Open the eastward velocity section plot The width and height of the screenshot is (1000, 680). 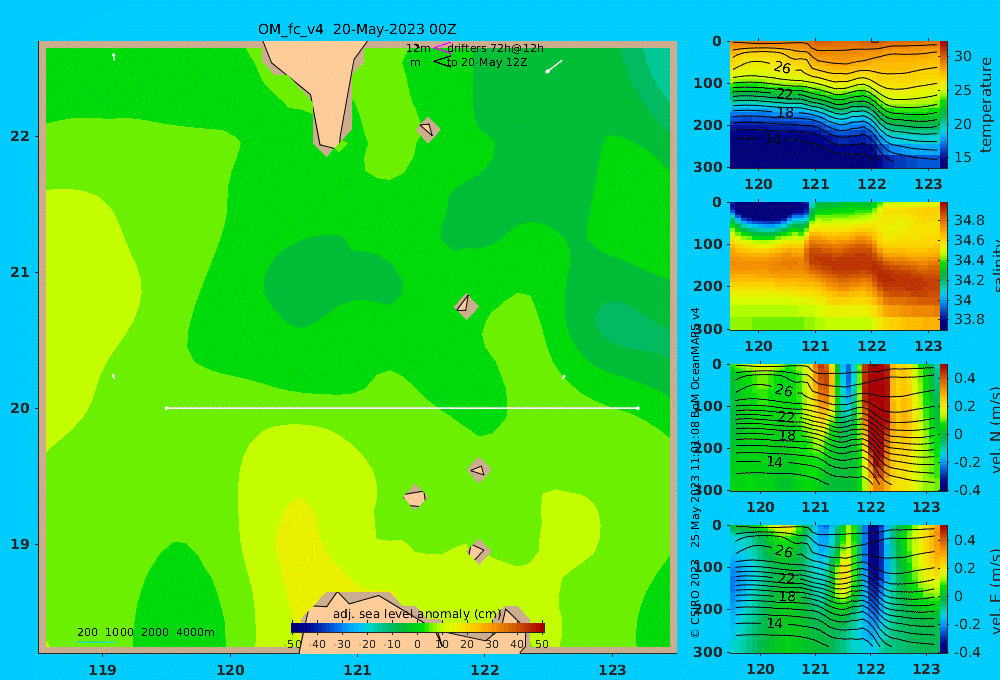coord(834,589)
